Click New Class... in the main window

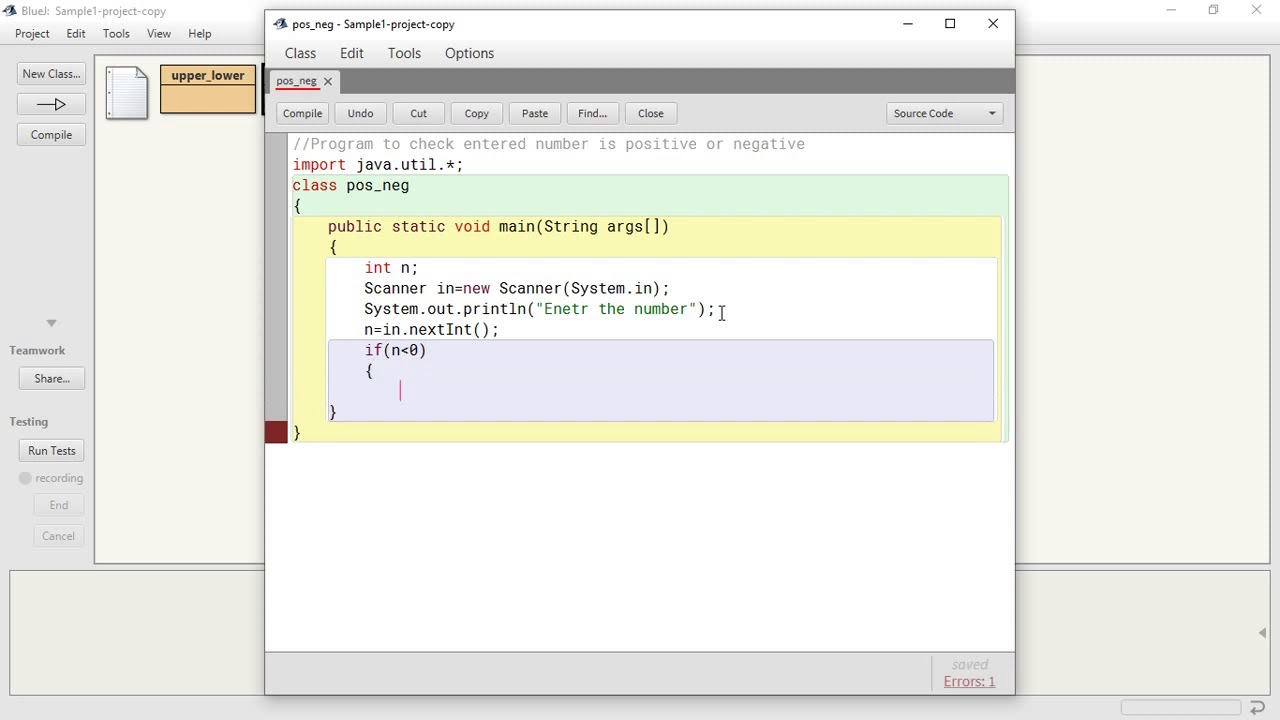tap(51, 74)
